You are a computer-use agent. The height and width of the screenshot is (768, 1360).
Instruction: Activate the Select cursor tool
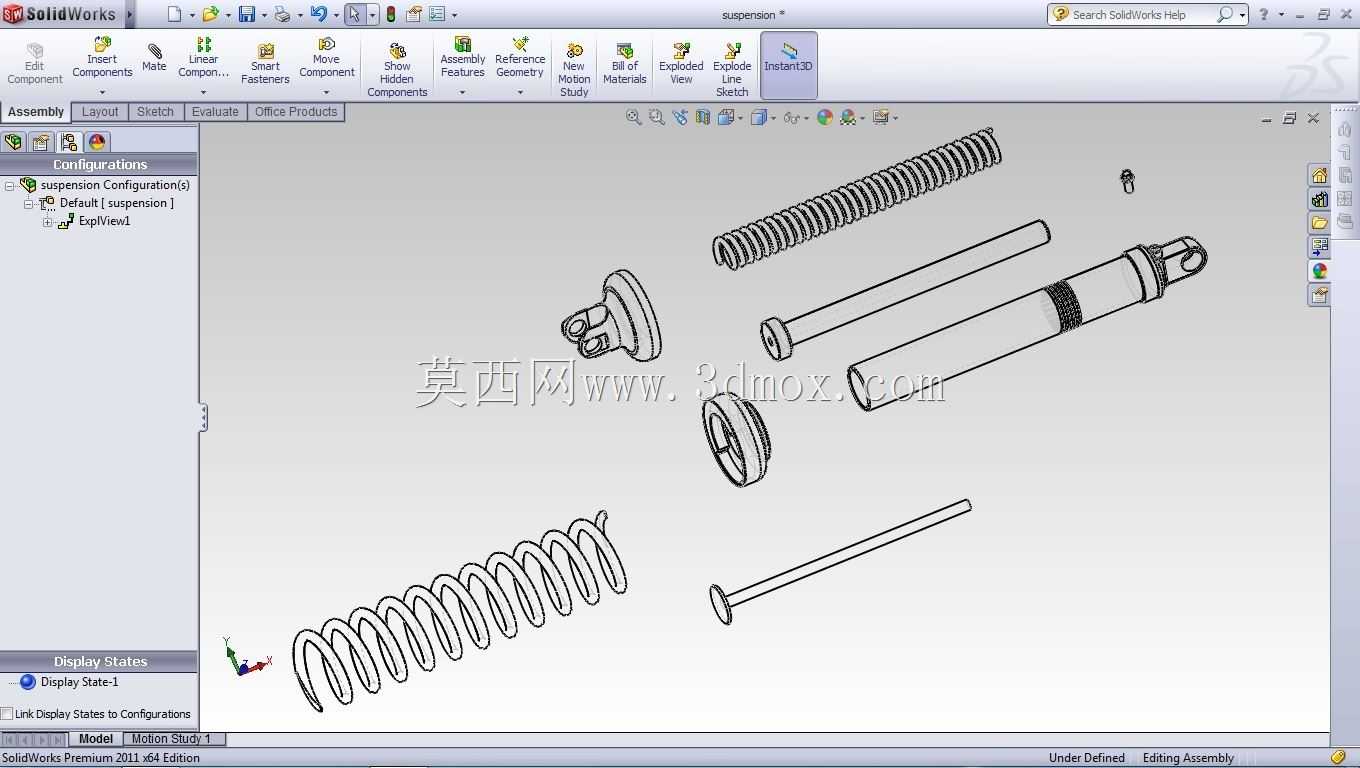click(354, 14)
